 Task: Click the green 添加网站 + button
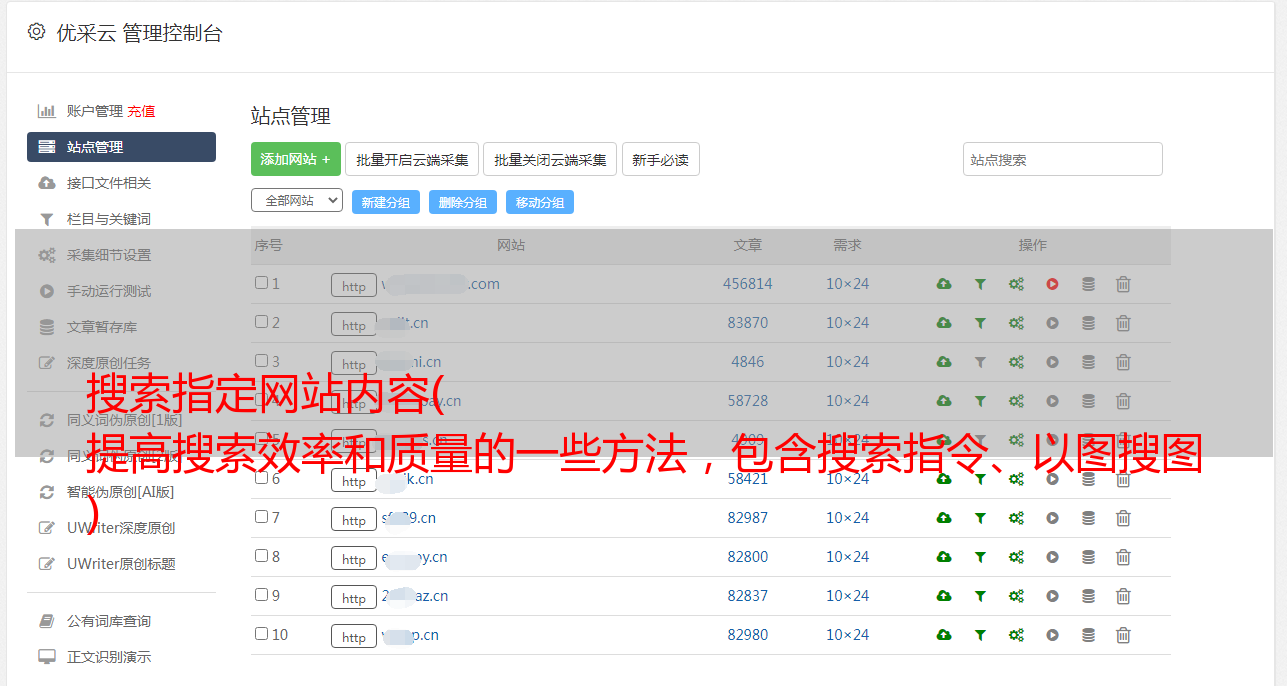pyautogui.click(x=296, y=159)
